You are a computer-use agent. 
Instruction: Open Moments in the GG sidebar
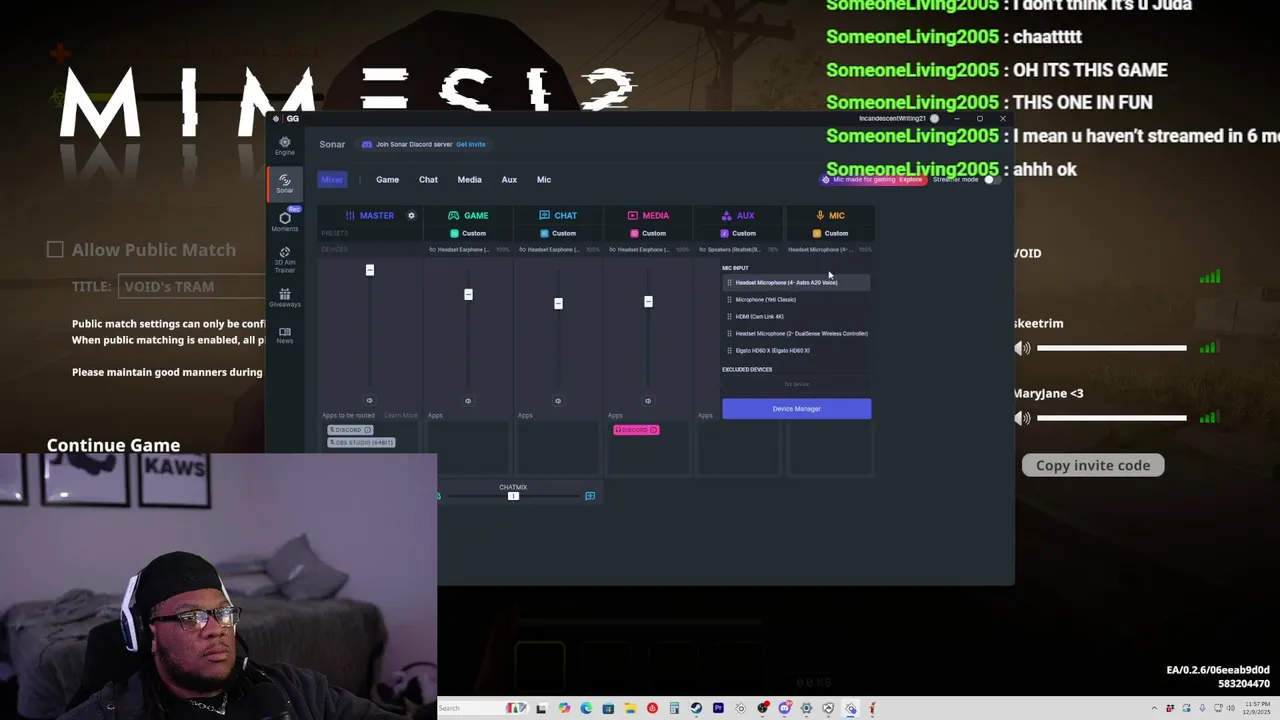pyautogui.click(x=285, y=222)
